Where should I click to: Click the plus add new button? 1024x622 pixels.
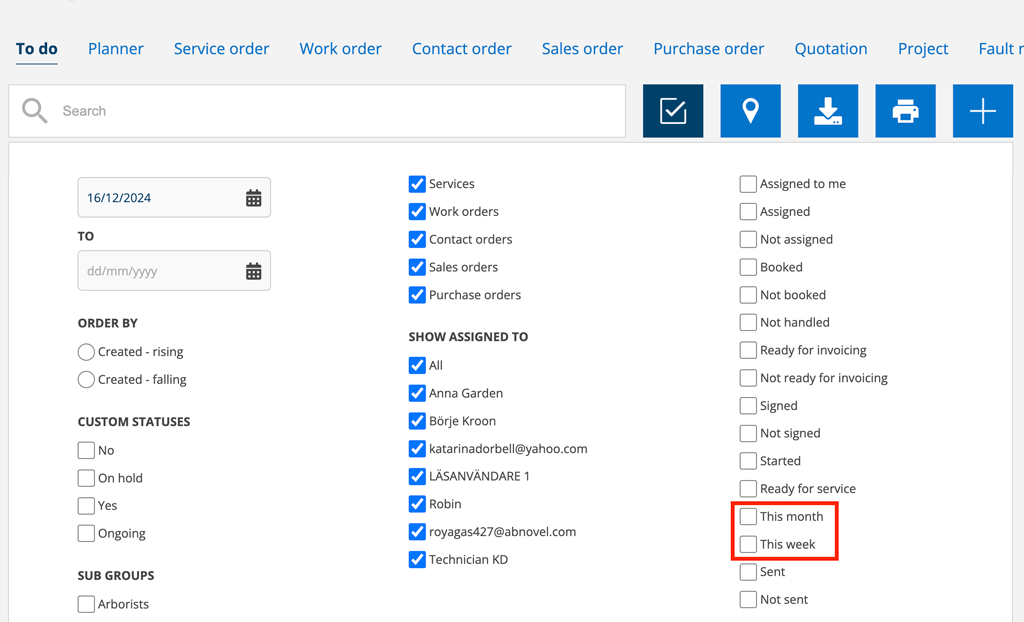[x=983, y=111]
